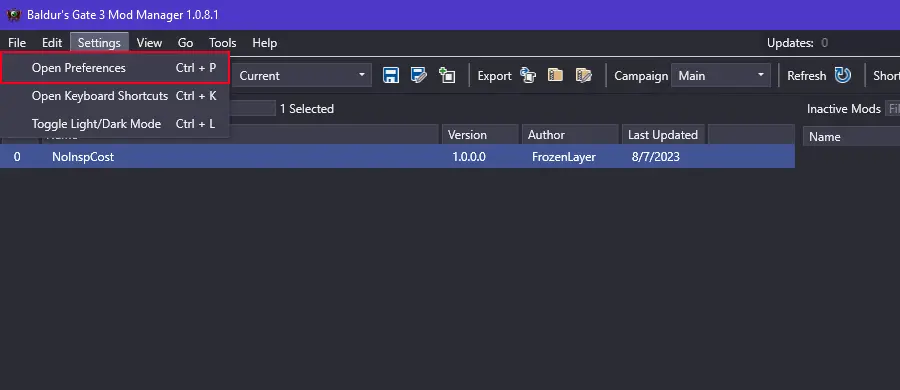Click the Refresh label text
The width and height of the screenshot is (900, 390).
806,76
